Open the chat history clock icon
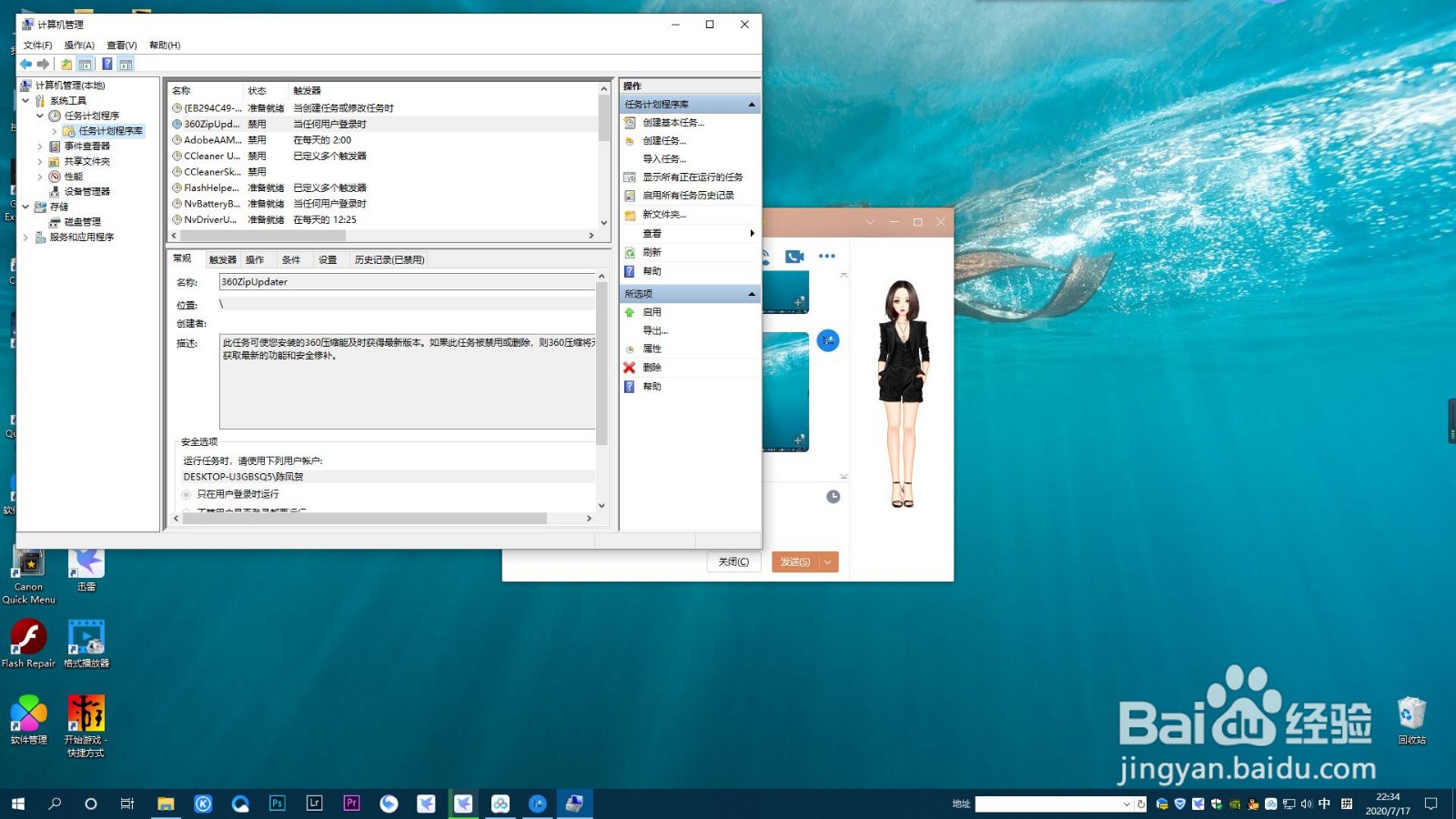 pyautogui.click(x=833, y=497)
